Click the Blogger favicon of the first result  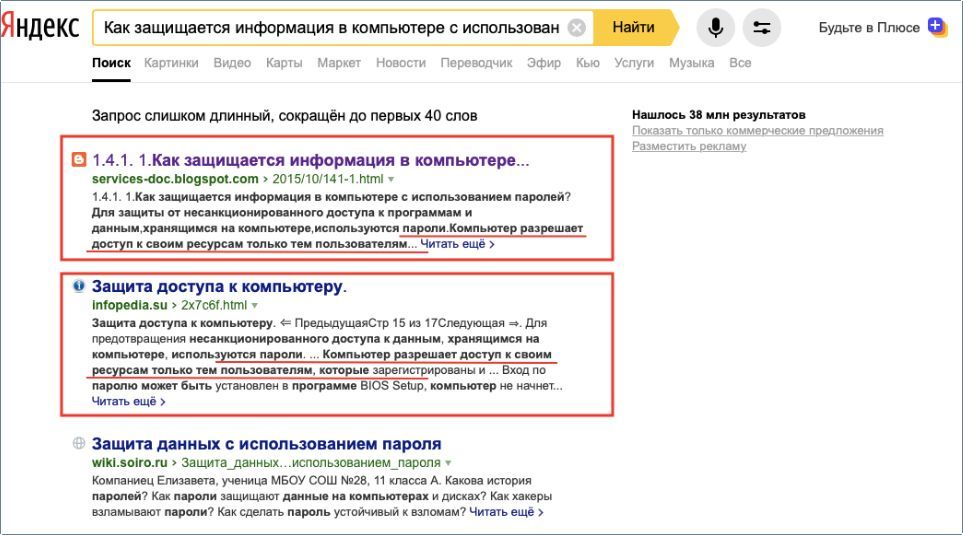79,160
